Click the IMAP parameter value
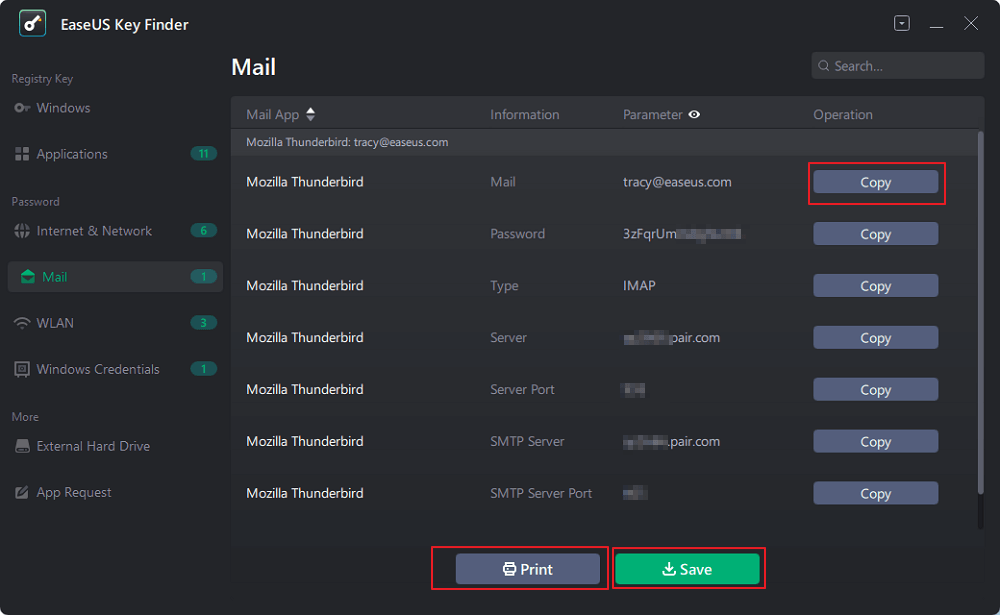This screenshot has width=1000, height=615. click(x=639, y=286)
